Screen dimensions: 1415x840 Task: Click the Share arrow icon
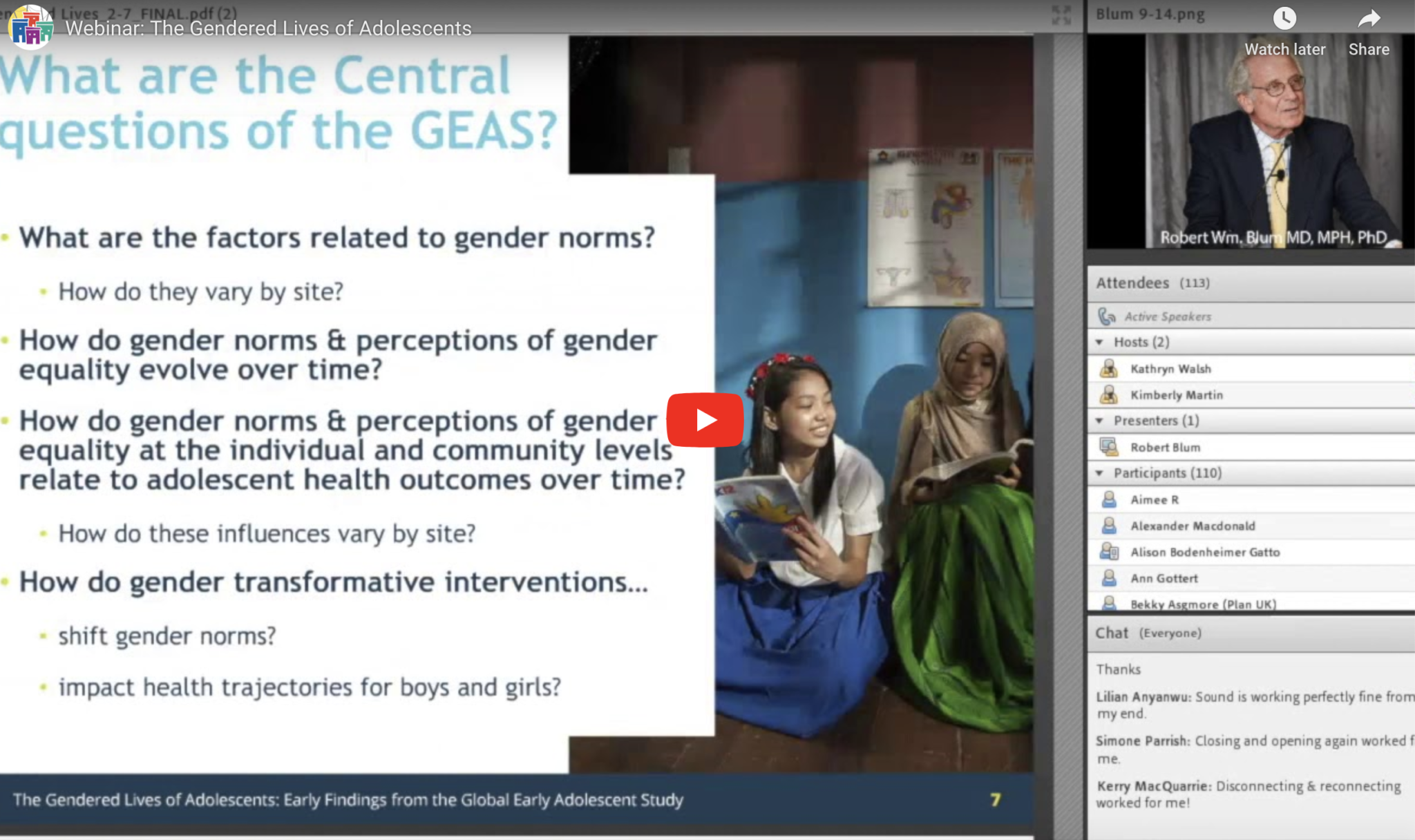1369,18
